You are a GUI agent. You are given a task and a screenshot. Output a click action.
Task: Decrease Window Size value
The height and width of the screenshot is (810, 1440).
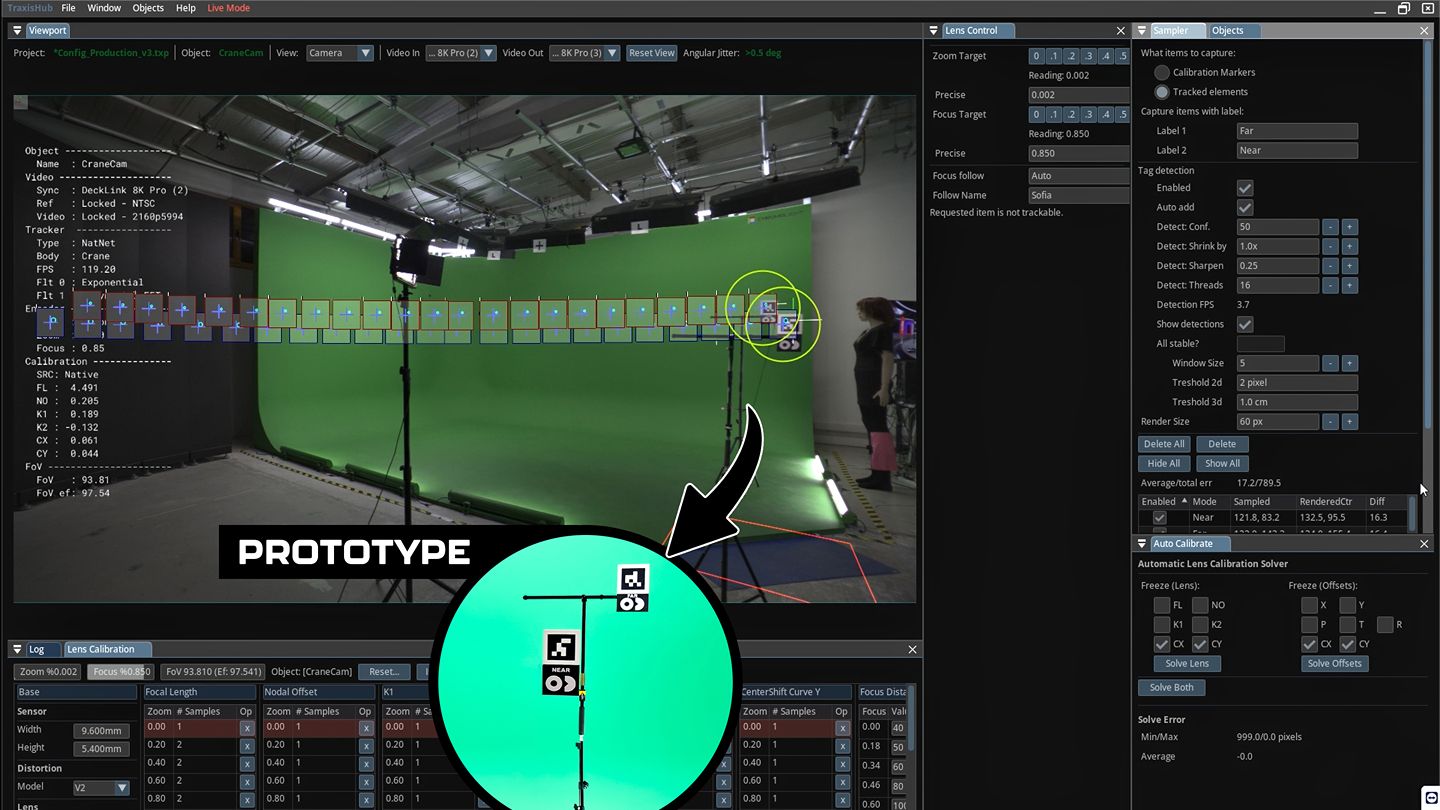click(x=1330, y=364)
